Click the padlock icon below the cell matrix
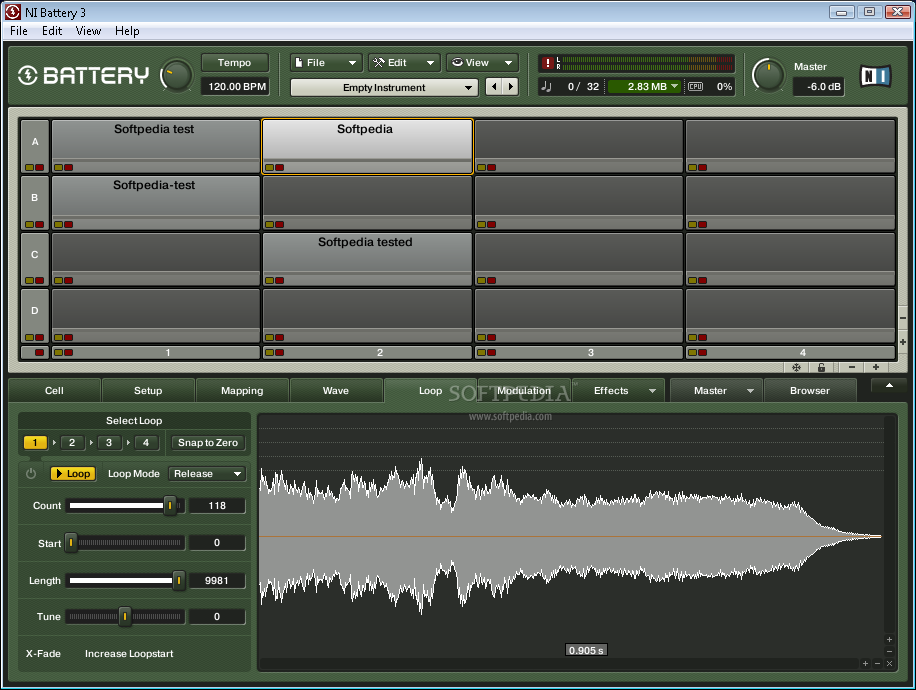 [x=821, y=367]
